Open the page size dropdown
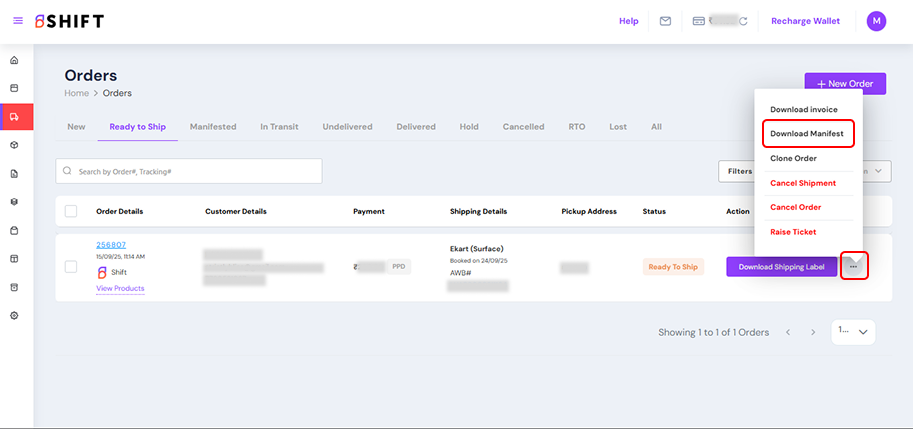913x429 pixels. tap(853, 332)
